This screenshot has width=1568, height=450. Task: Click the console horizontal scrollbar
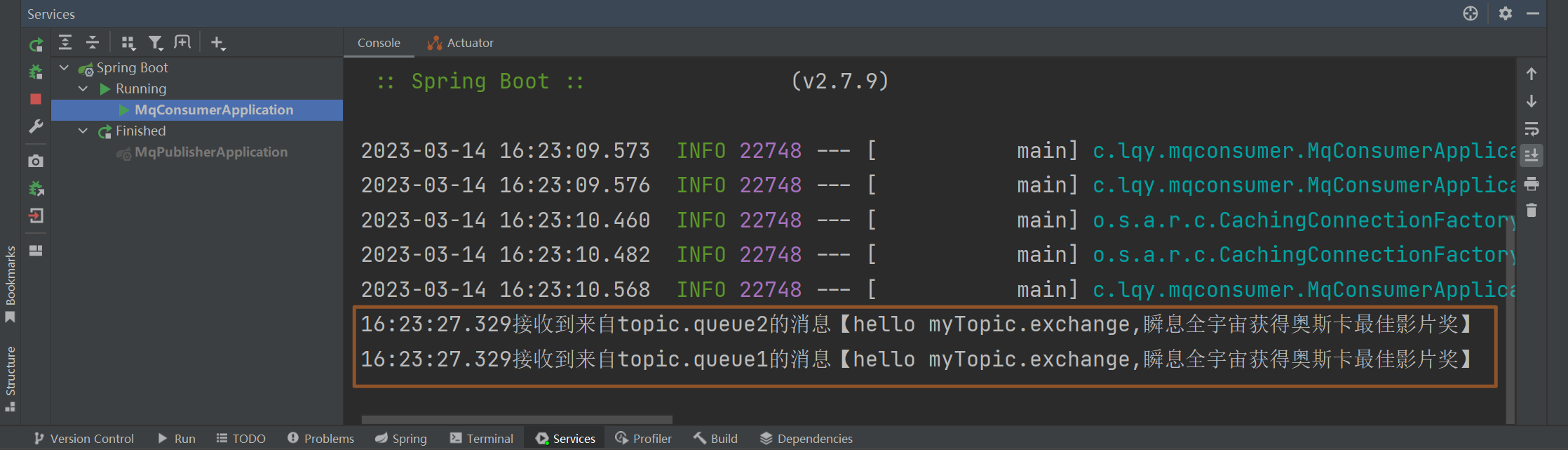(517, 420)
